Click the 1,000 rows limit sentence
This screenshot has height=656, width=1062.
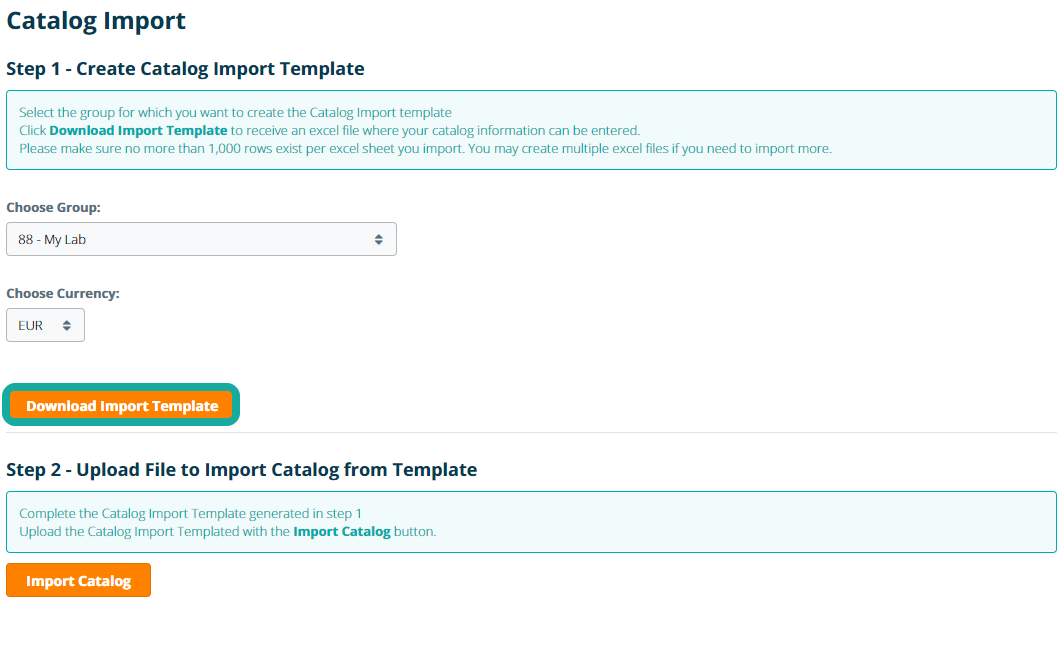click(x=425, y=149)
